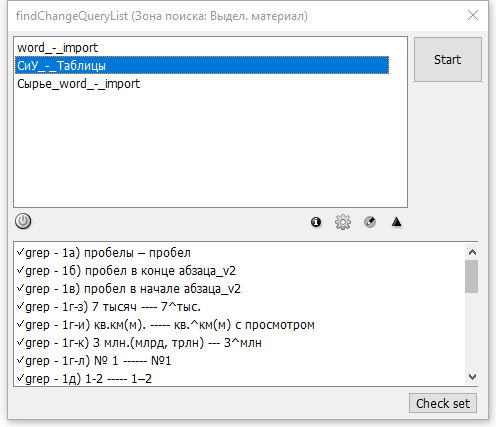Select the "word_-_import" query set
Image resolution: width=496 pixels, height=427 pixels.
click(x=57, y=48)
